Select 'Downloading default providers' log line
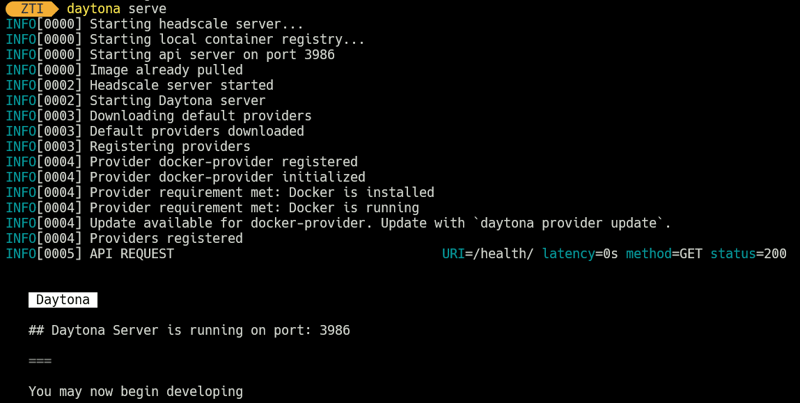Image resolution: width=800 pixels, height=403 pixels. (x=159, y=116)
